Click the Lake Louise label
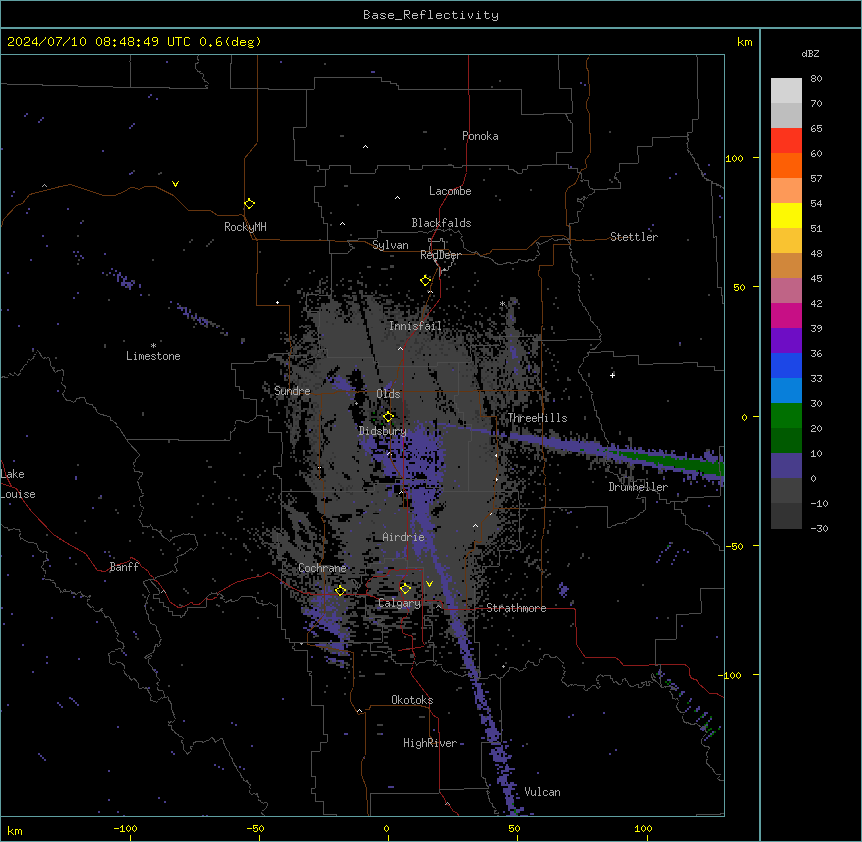Image resolution: width=862 pixels, height=842 pixels. (18, 484)
